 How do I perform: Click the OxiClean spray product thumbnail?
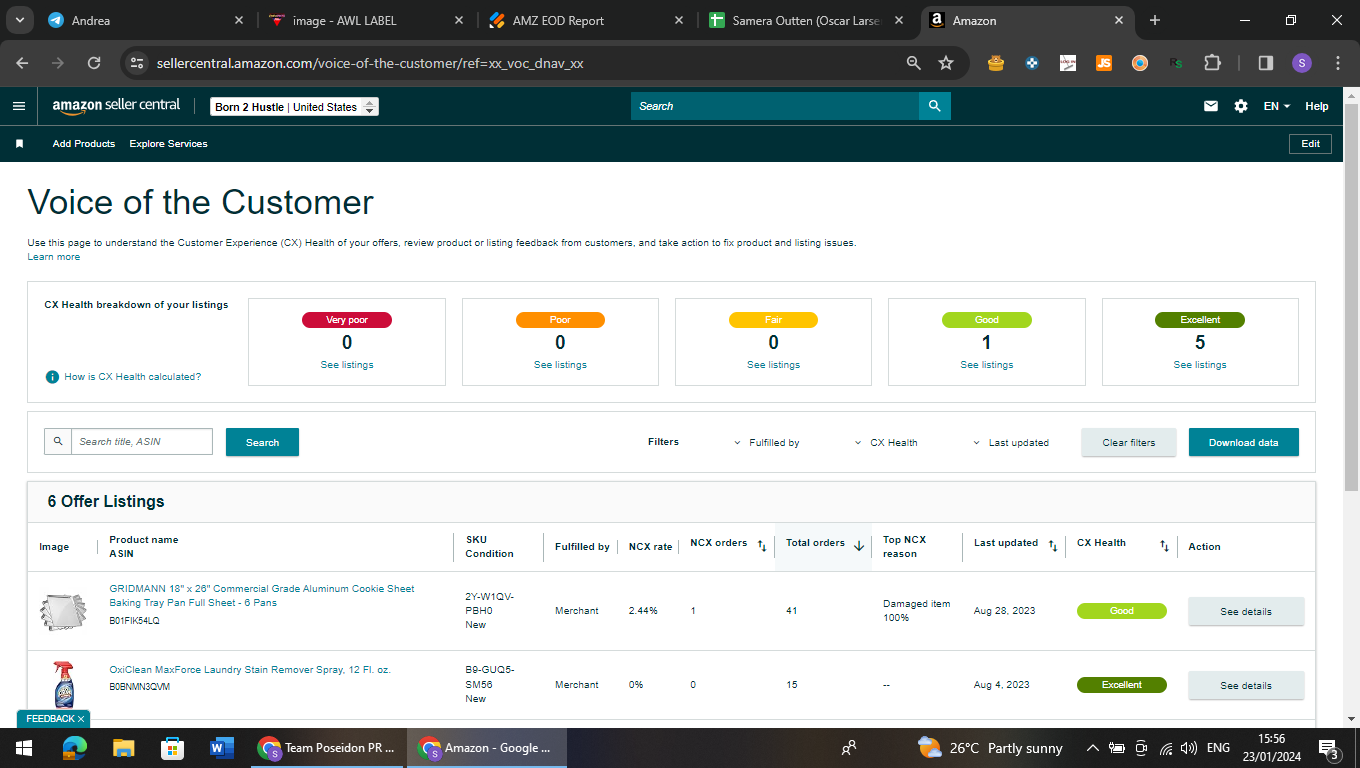pyautogui.click(x=63, y=684)
